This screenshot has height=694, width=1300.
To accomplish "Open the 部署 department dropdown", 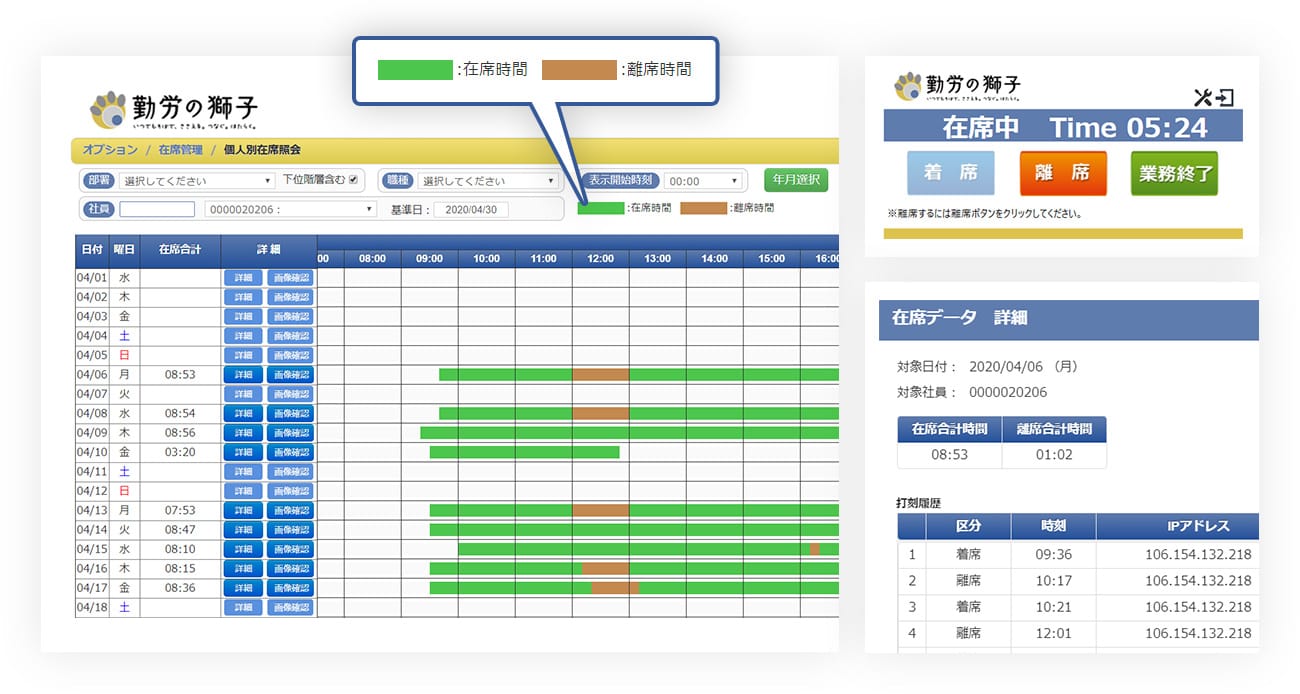I will 196,181.
